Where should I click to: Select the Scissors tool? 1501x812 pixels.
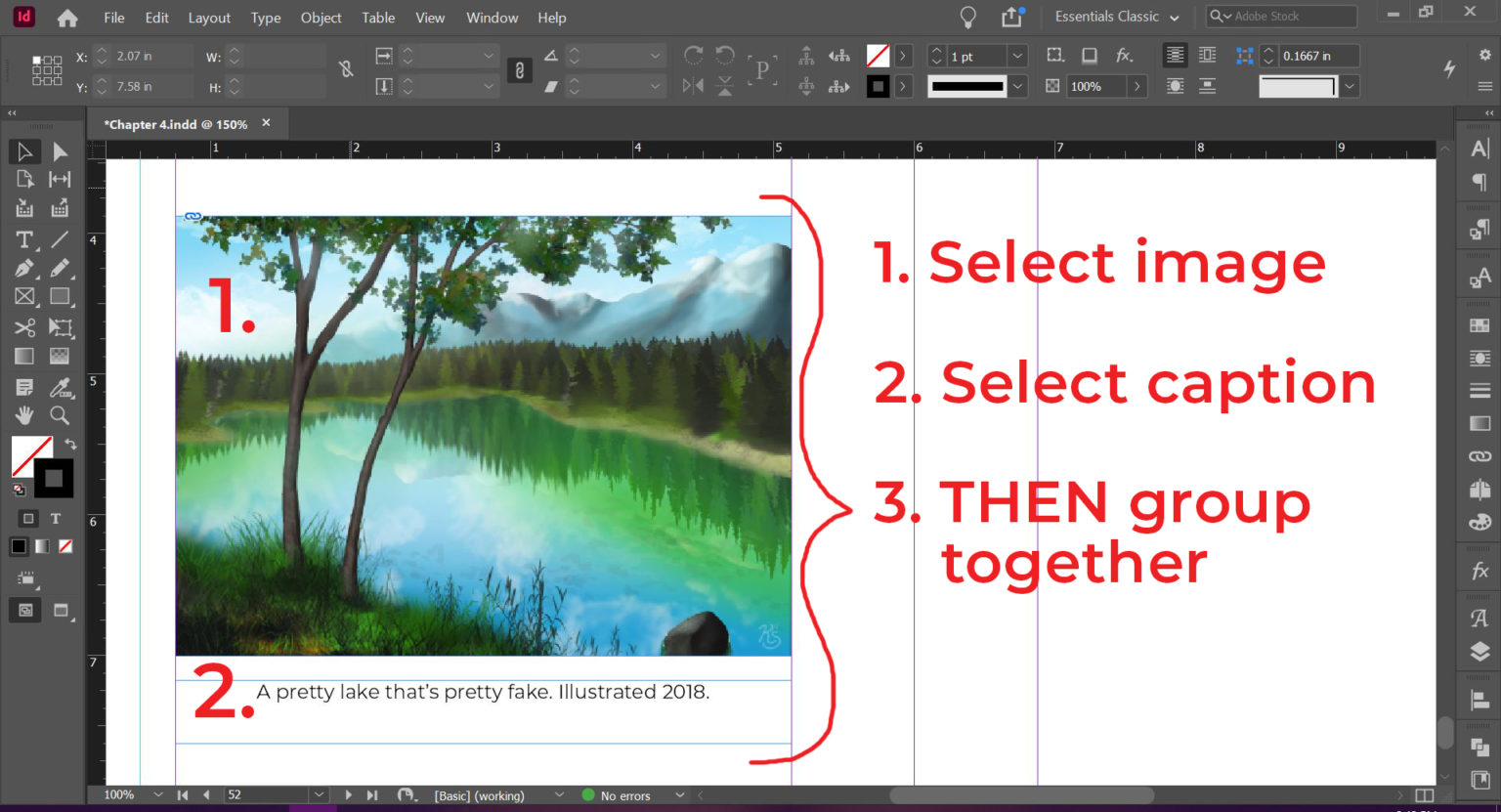point(24,327)
